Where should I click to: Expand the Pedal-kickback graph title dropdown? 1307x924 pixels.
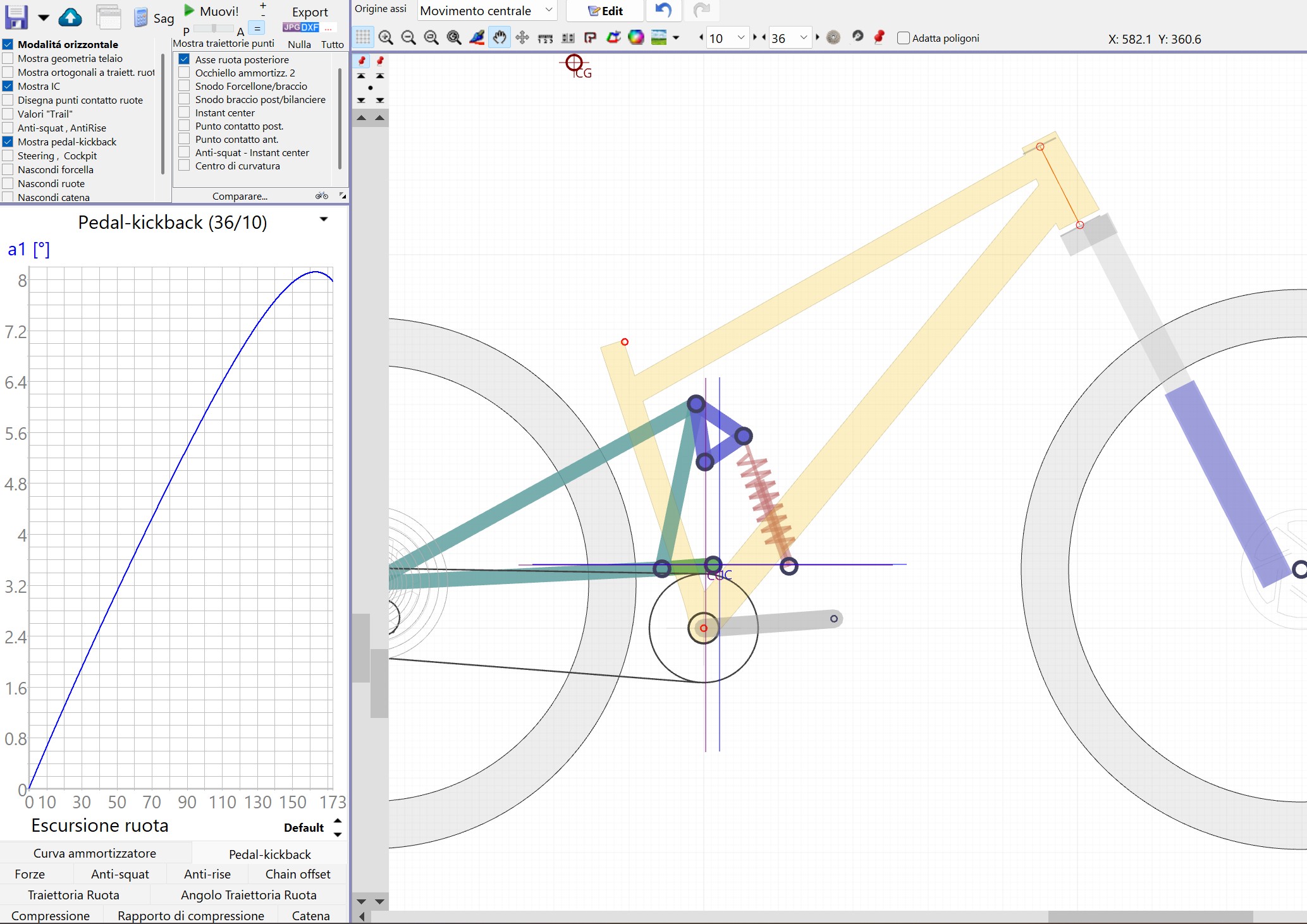pos(324,219)
